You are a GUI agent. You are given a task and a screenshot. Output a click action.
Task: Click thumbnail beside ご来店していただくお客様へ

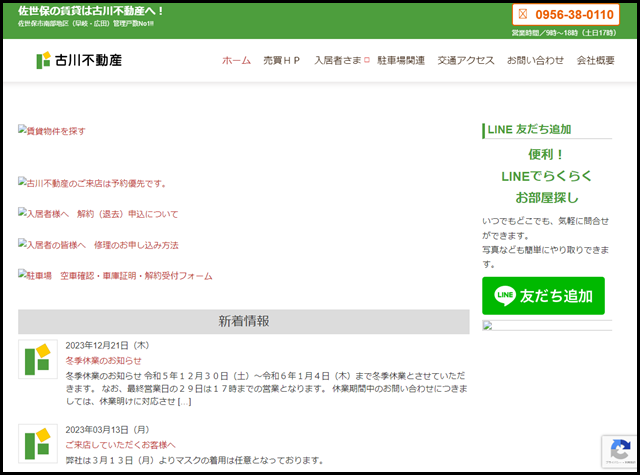[x=38, y=444]
